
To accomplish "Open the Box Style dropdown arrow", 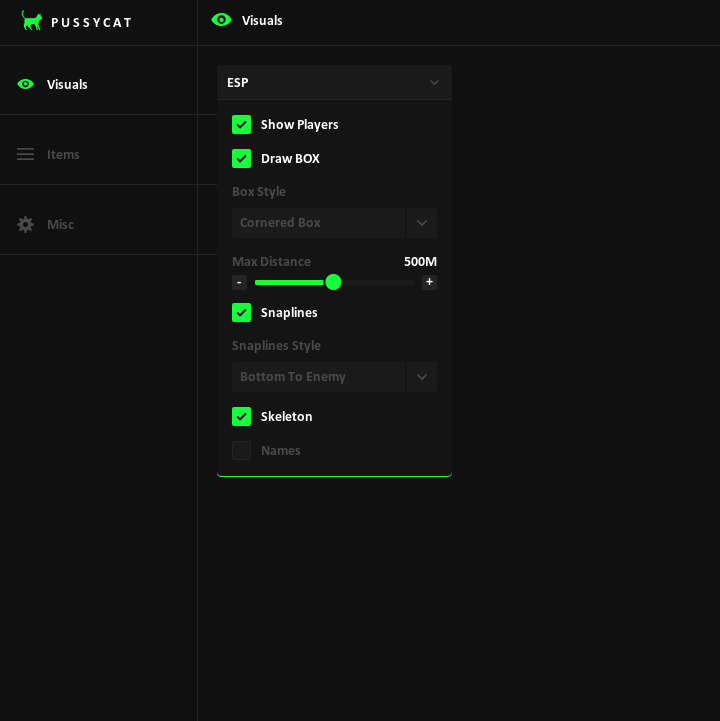I will (x=422, y=223).
